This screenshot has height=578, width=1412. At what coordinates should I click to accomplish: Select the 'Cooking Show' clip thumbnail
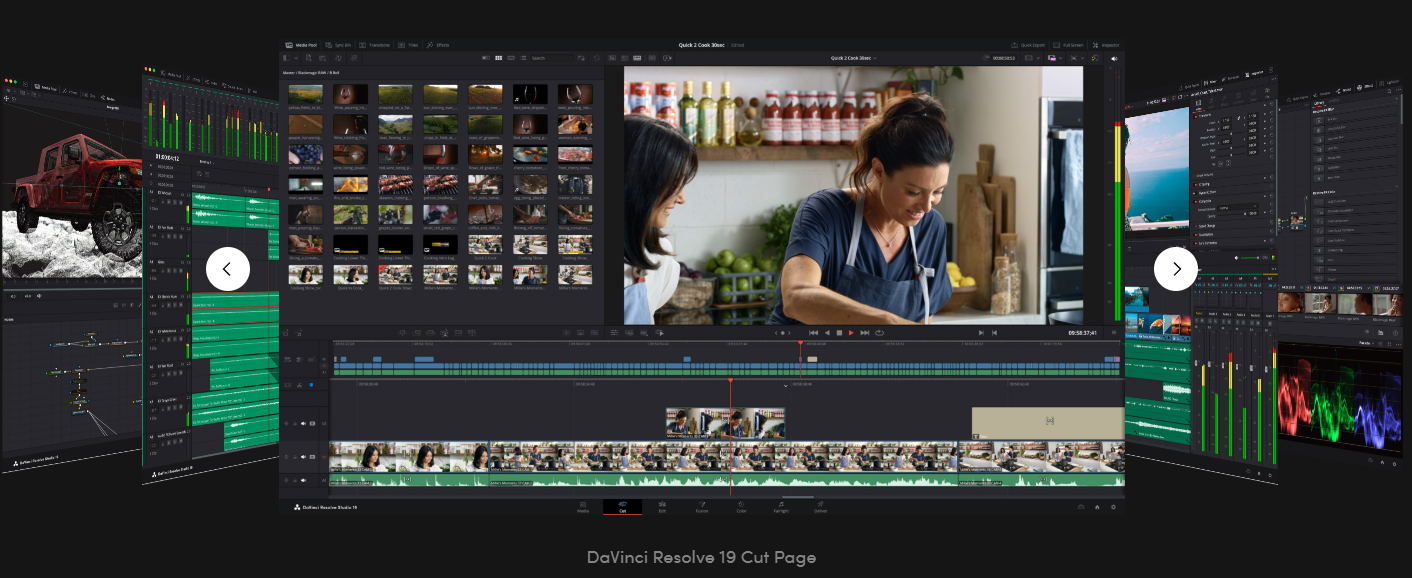pyautogui.click(x=530, y=245)
